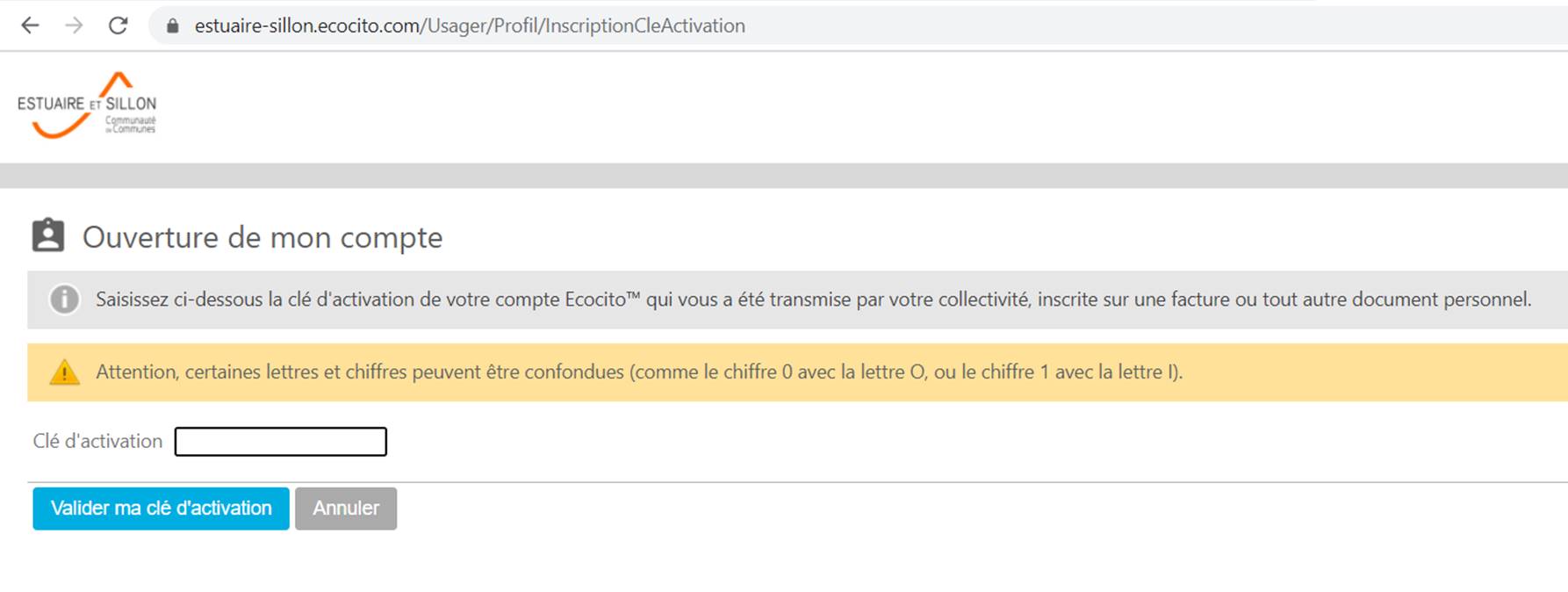Screen dimensions: 1568x592
Task: Focus the Clé d'activation input field
Action: (281, 441)
